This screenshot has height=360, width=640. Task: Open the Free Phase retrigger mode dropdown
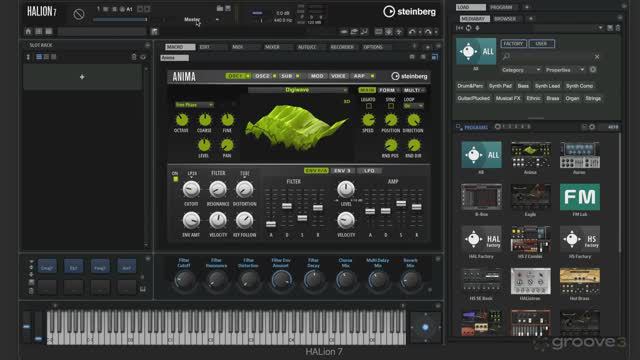pos(194,105)
